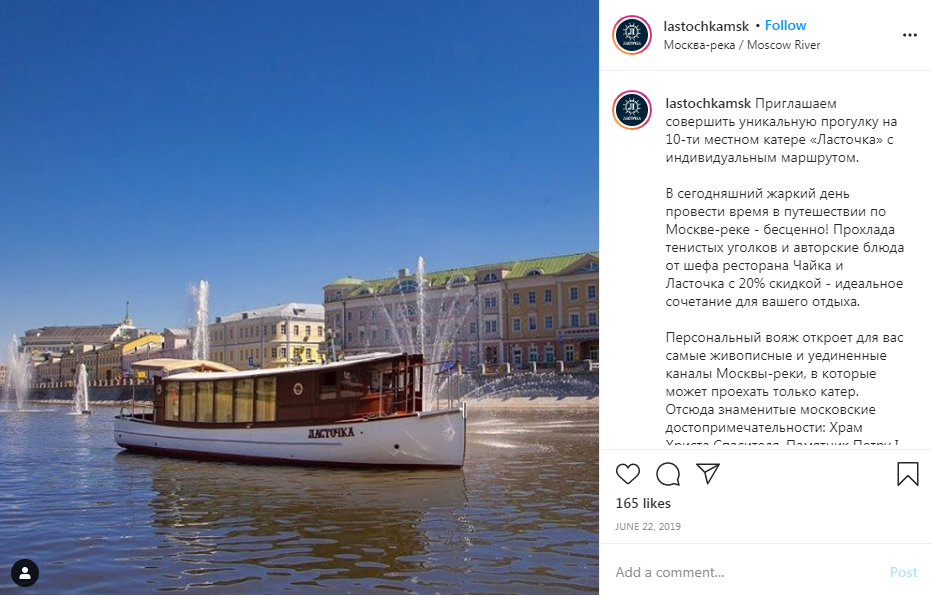Screen dimensions: 931x595
Task: Focus the Add a comment field
Action: [x=748, y=572]
